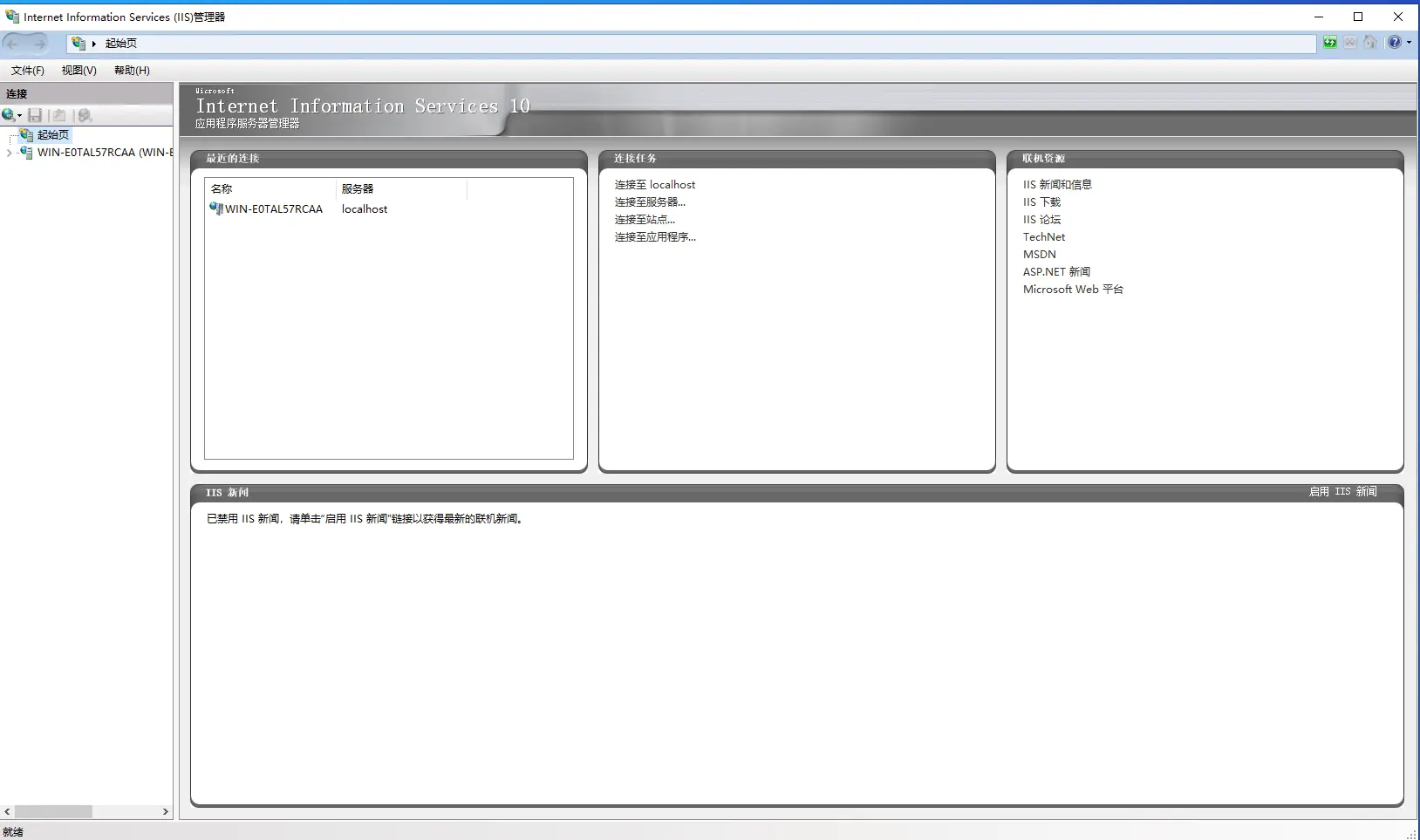The width and height of the screenshot is (1420, 840).
Task: Click the Save floppy icon in connections toolbar
Action: coord(35,115)
